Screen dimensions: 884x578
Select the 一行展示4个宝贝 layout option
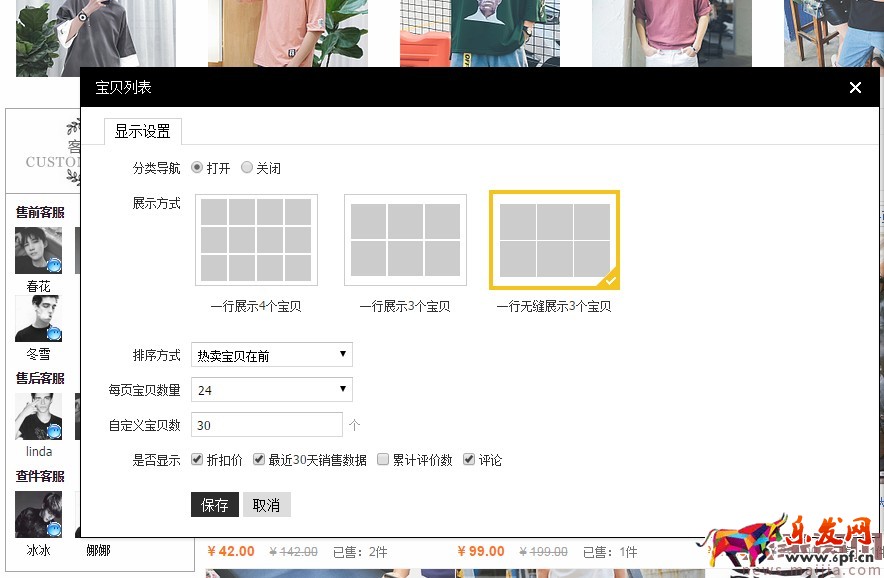click(256, 238)
